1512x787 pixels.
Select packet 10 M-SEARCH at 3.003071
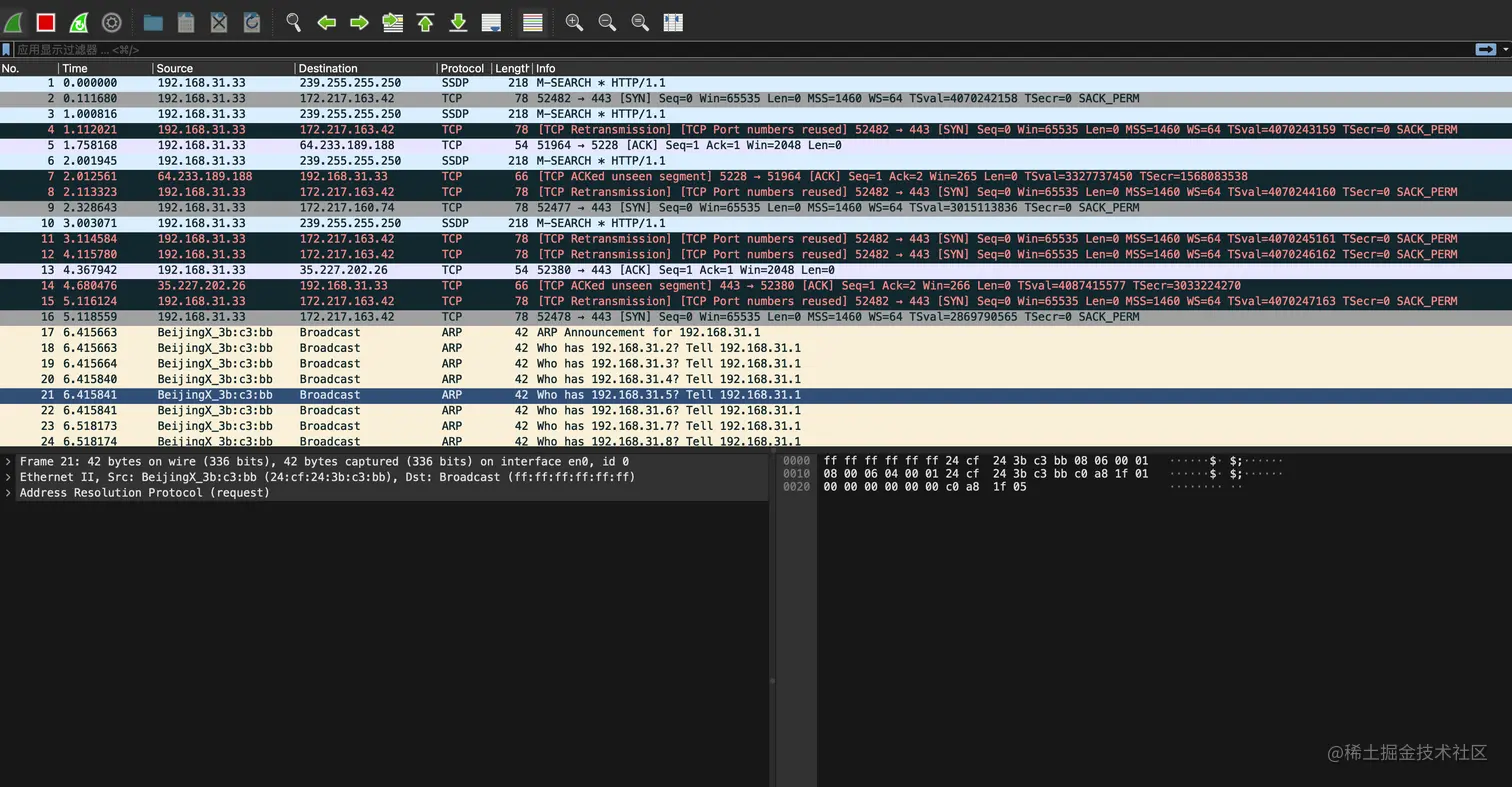click(756, 224)
